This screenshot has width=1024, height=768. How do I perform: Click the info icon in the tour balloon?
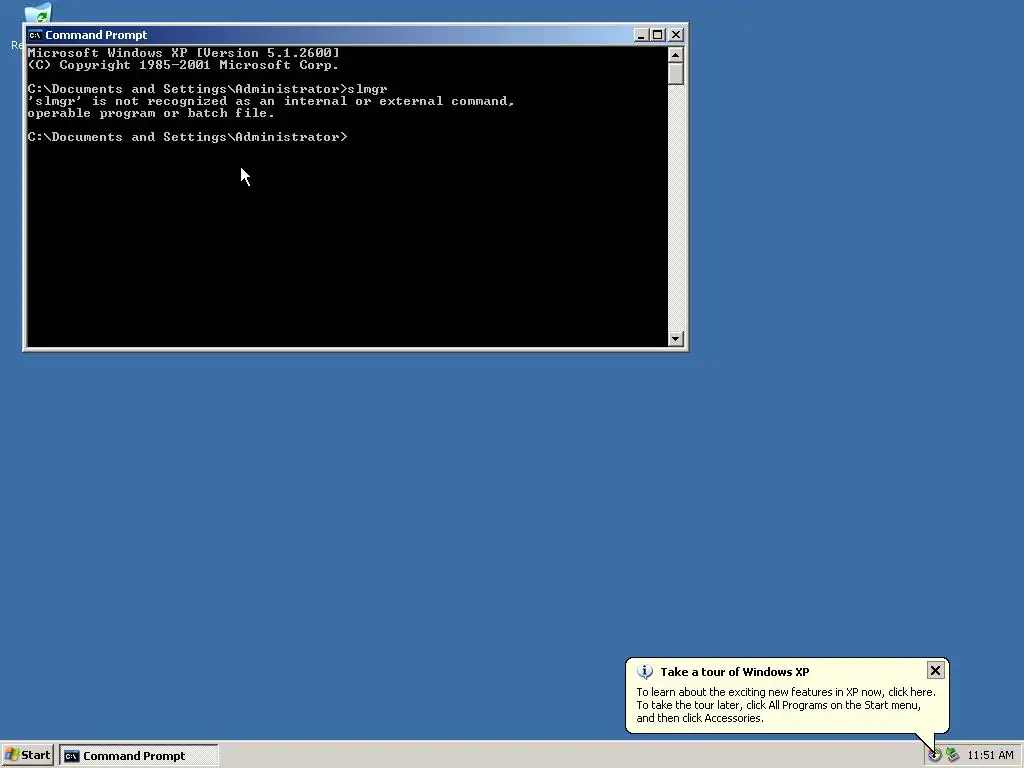pos(645,671)
